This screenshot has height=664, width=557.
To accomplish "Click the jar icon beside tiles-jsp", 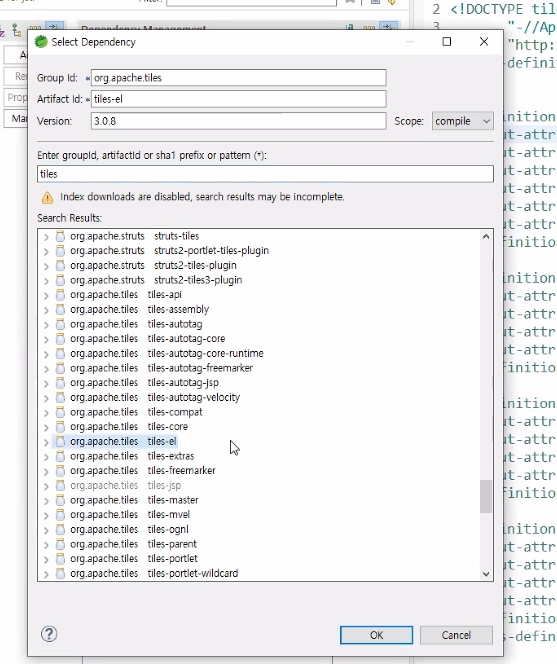I will pos(61,485).
